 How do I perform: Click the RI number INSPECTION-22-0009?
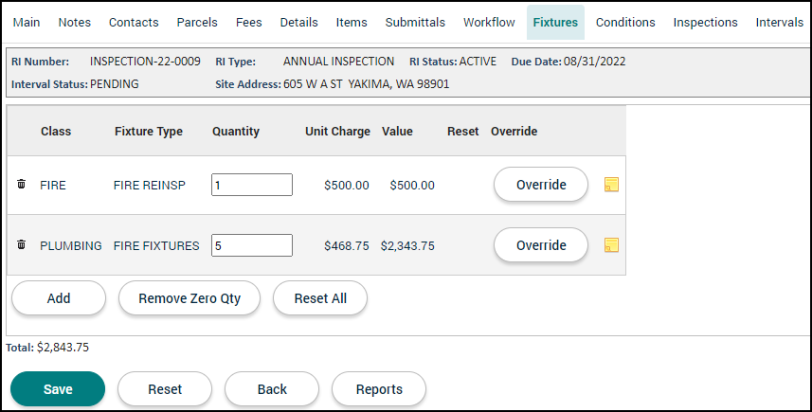coord(145,61)
